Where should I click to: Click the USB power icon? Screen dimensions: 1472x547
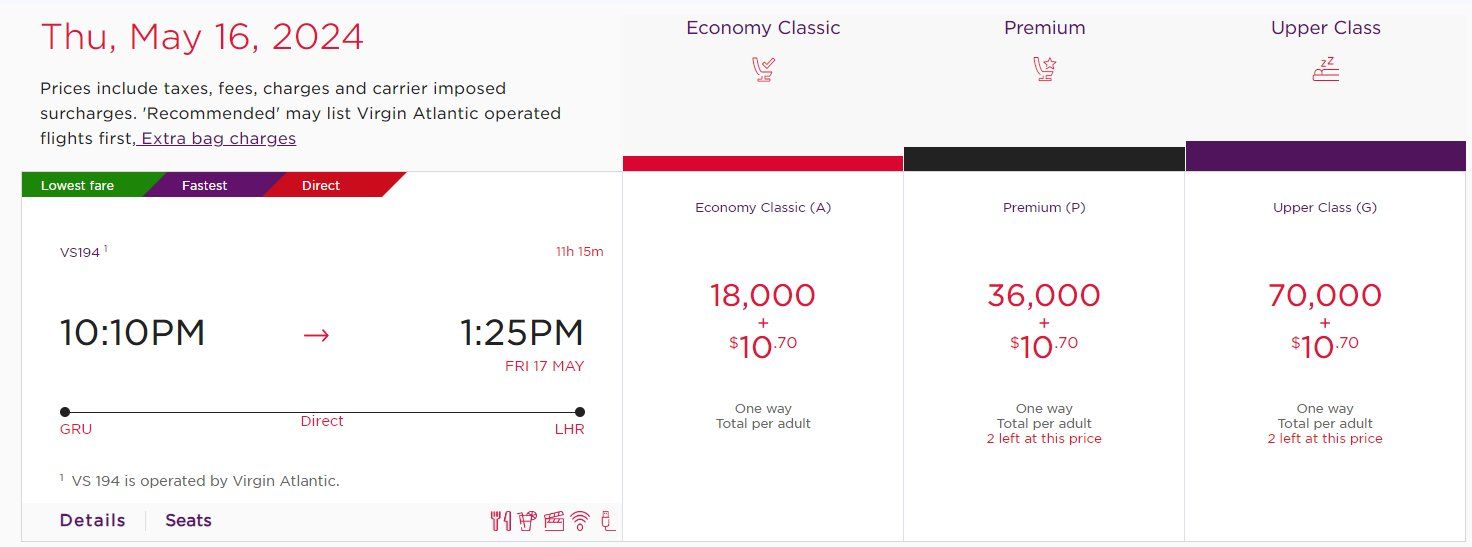[607, 520]
